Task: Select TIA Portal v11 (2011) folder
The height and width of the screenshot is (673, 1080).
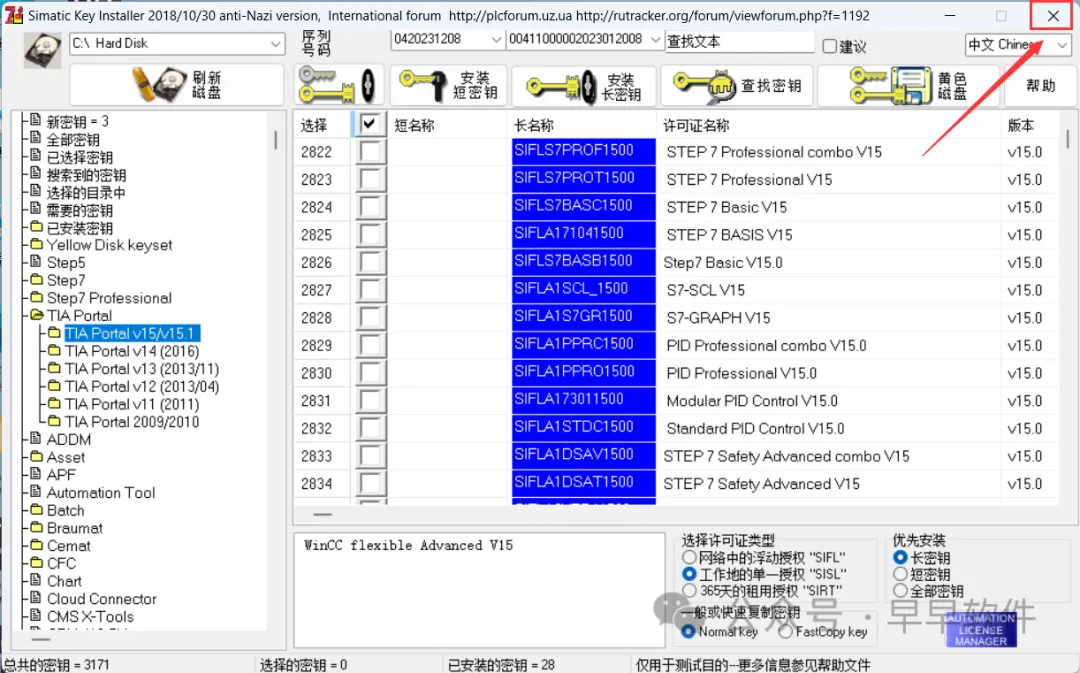Action: [132, 404]
